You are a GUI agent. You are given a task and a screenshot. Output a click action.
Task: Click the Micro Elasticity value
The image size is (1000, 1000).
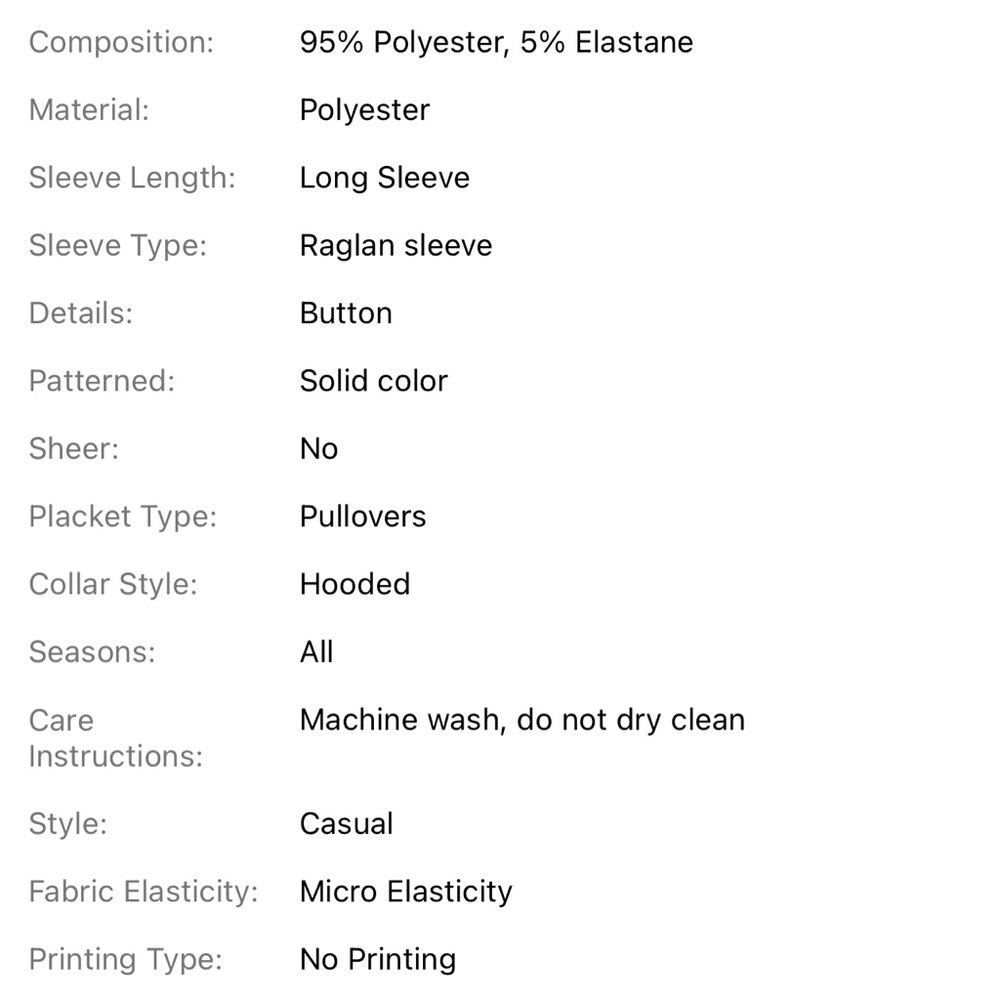point(406,892)
